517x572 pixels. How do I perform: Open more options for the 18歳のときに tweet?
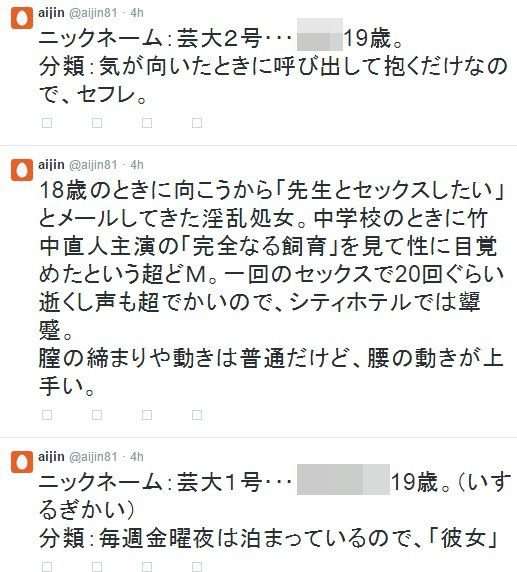coord(197,415)
